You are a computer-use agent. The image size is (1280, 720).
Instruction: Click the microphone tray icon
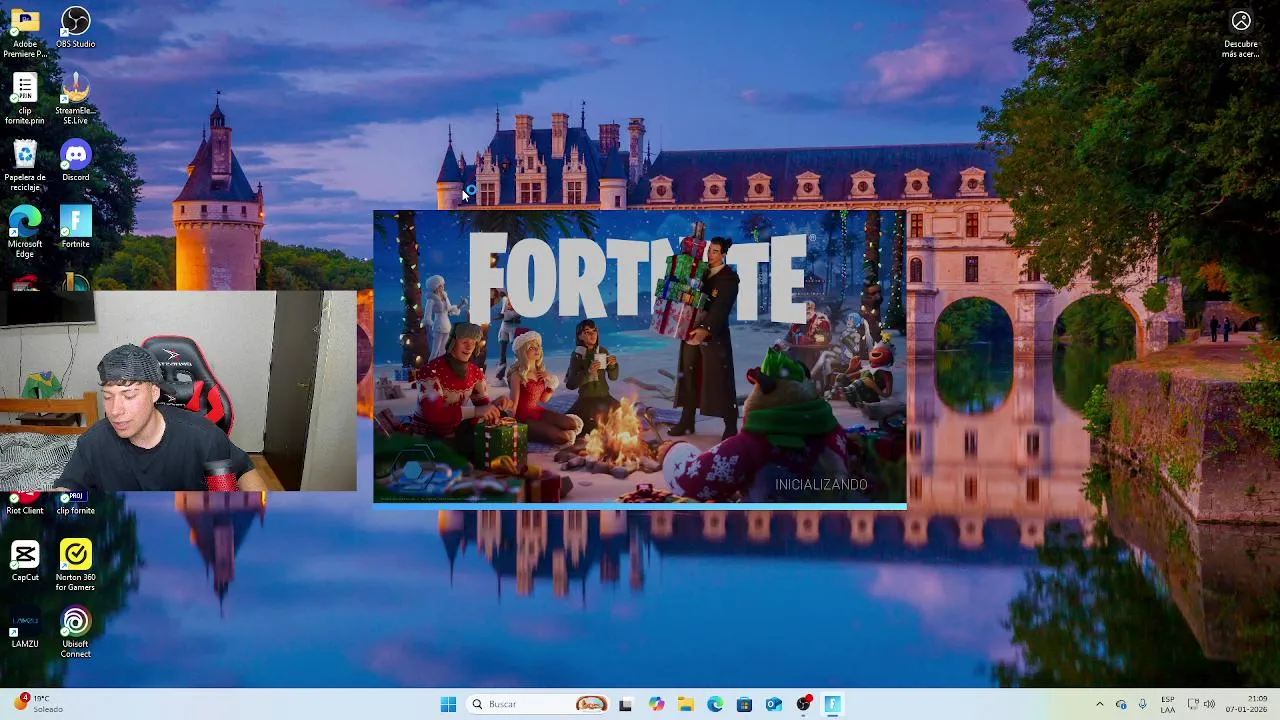click(1142, 704)
